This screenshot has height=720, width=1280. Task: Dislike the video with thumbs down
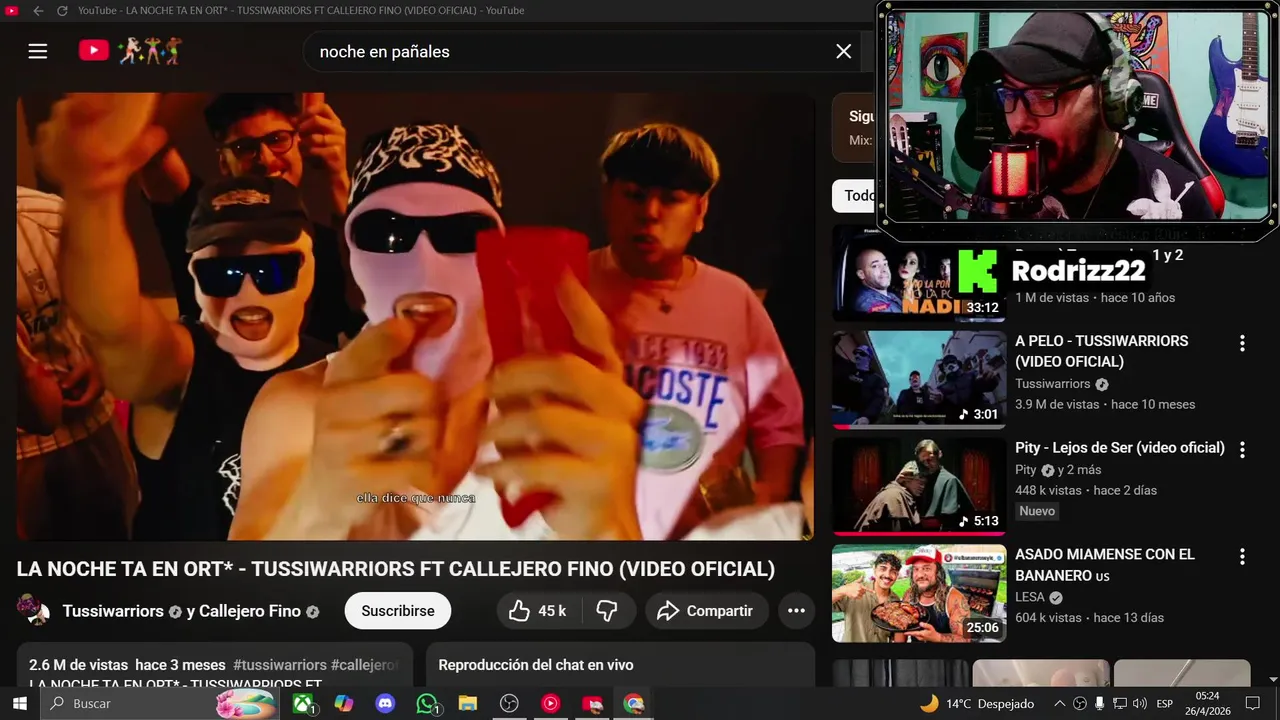(x=607, y=611)
